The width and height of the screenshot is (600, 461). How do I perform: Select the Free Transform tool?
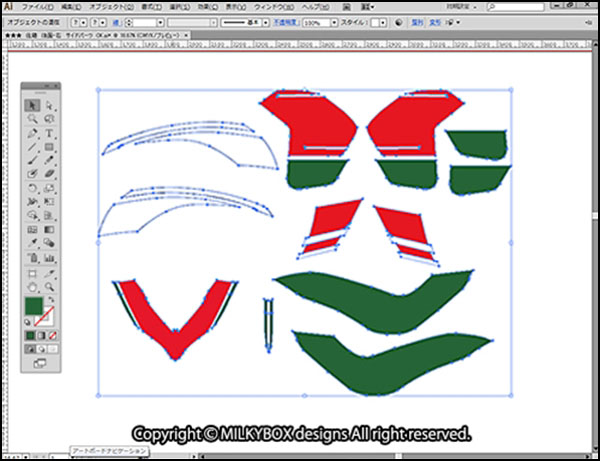(x=49, y=202)
